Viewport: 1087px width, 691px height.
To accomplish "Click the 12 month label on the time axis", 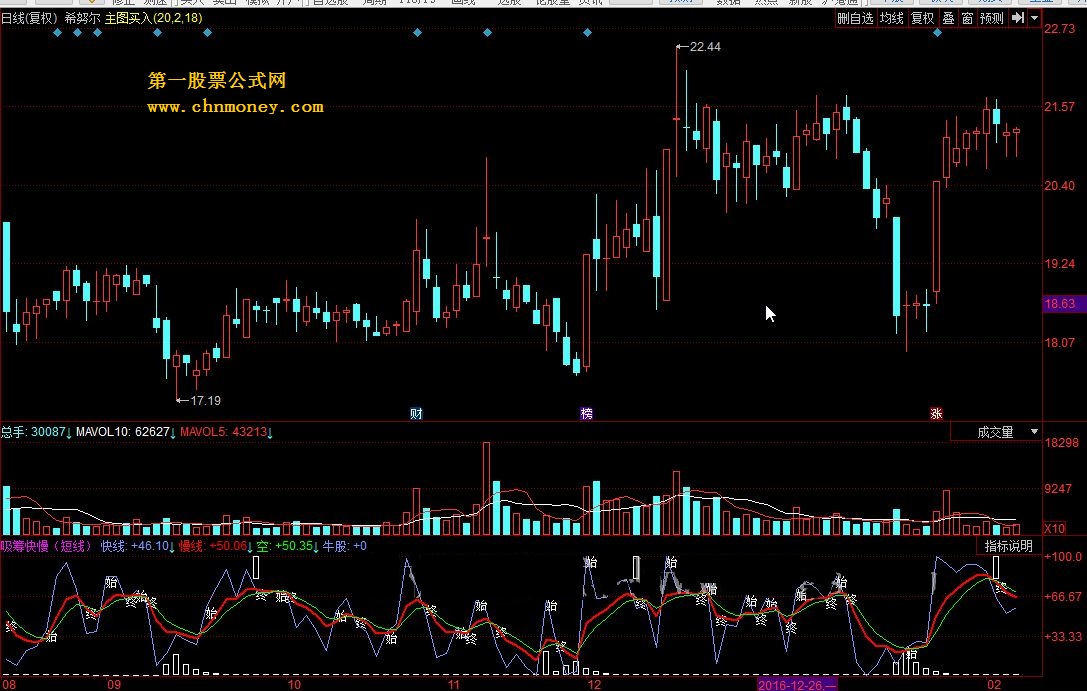I will [x=594, y=685].
